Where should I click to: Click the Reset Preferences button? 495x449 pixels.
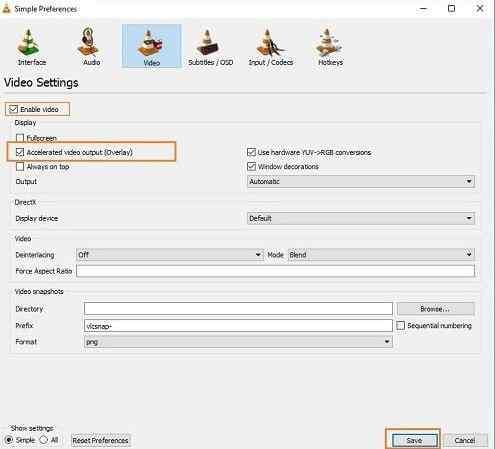click(x=100, y=440)
